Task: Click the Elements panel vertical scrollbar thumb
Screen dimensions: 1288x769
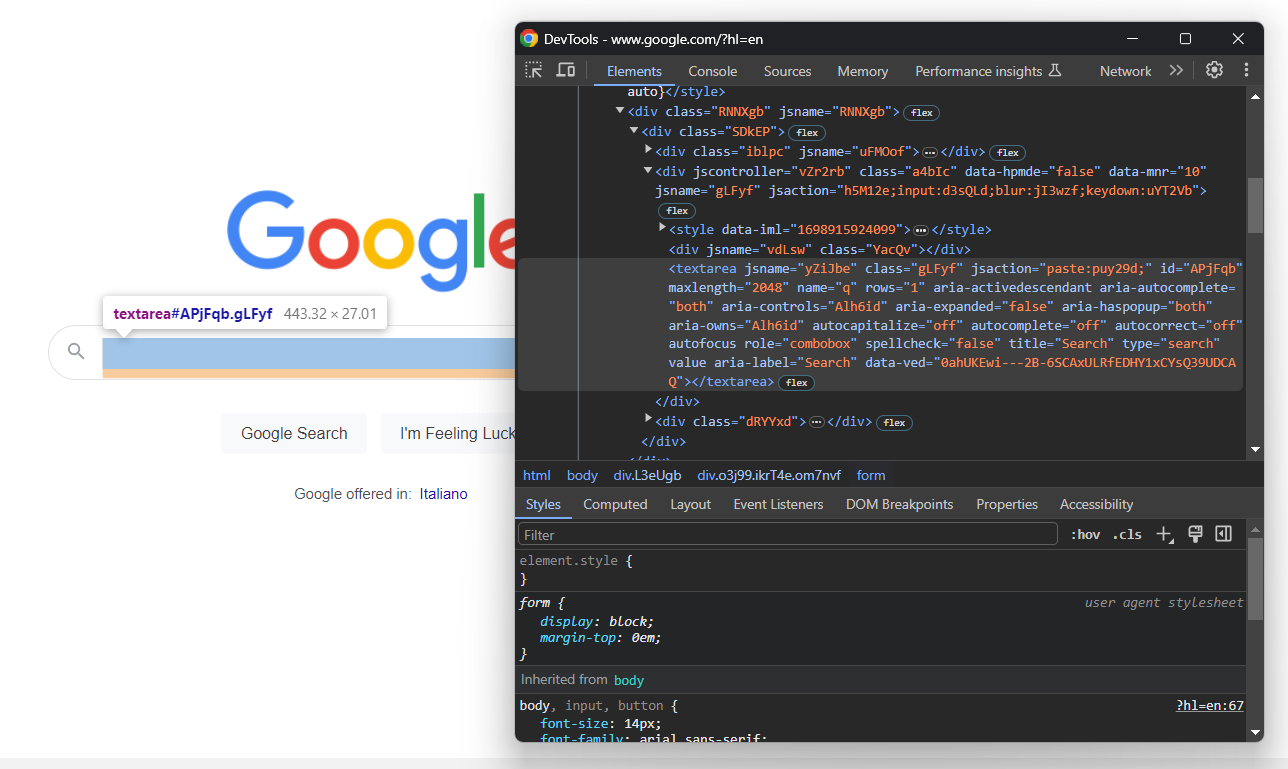Action: pyautogui.click(x=1255, y=205)
